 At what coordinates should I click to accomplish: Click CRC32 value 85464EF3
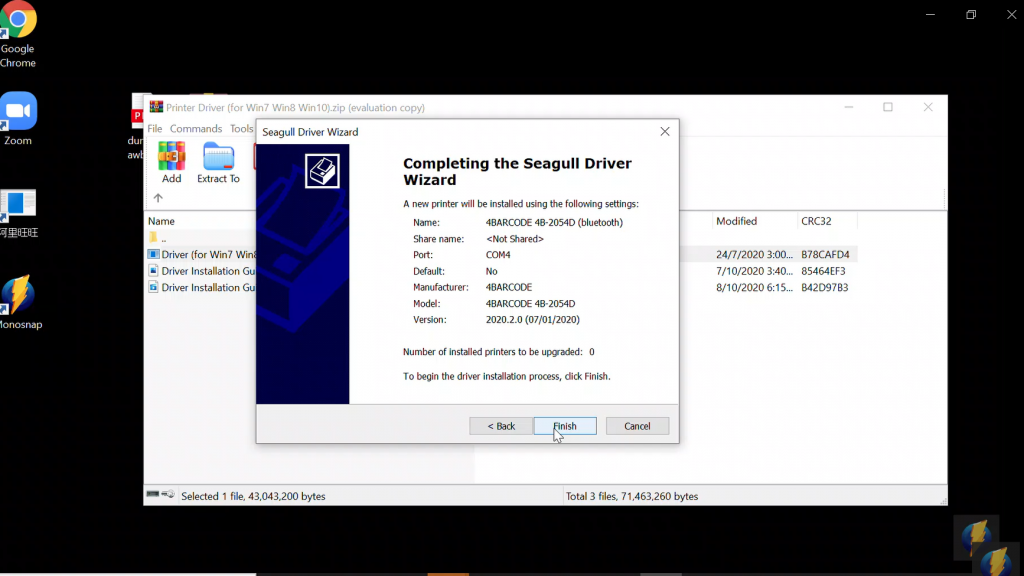click(823, 271)
